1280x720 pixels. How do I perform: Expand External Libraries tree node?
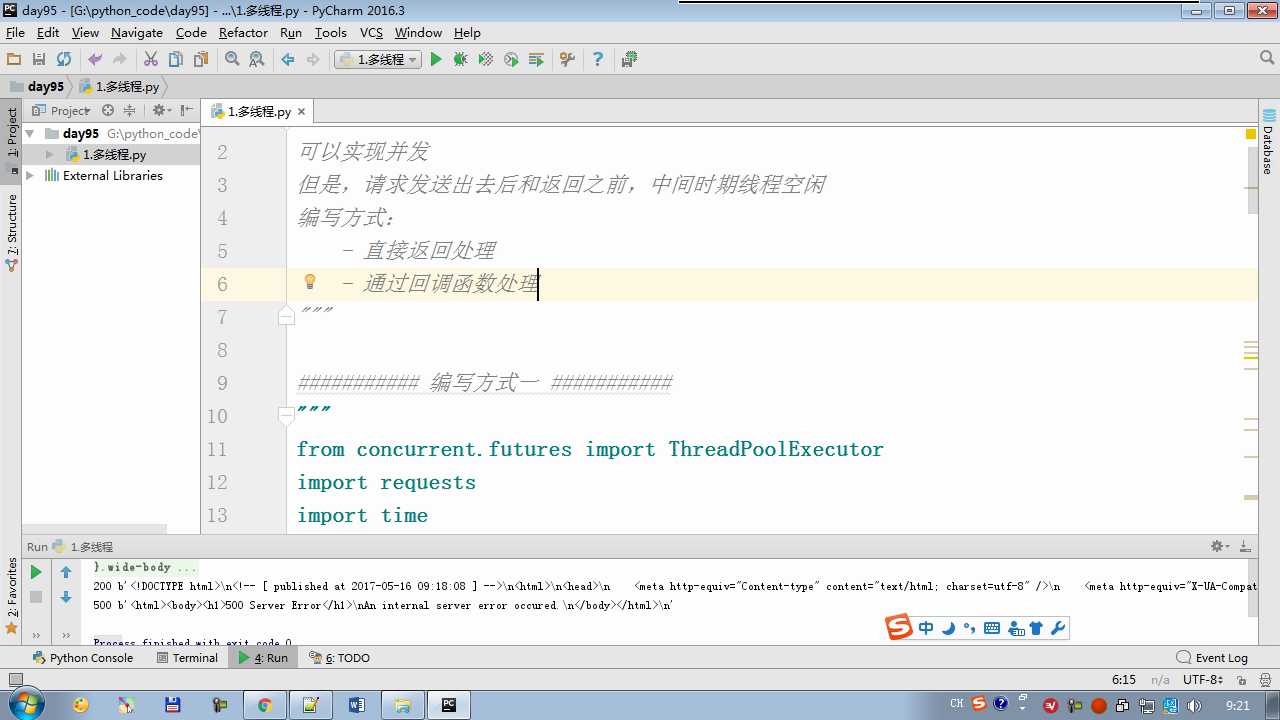(30, 176)
